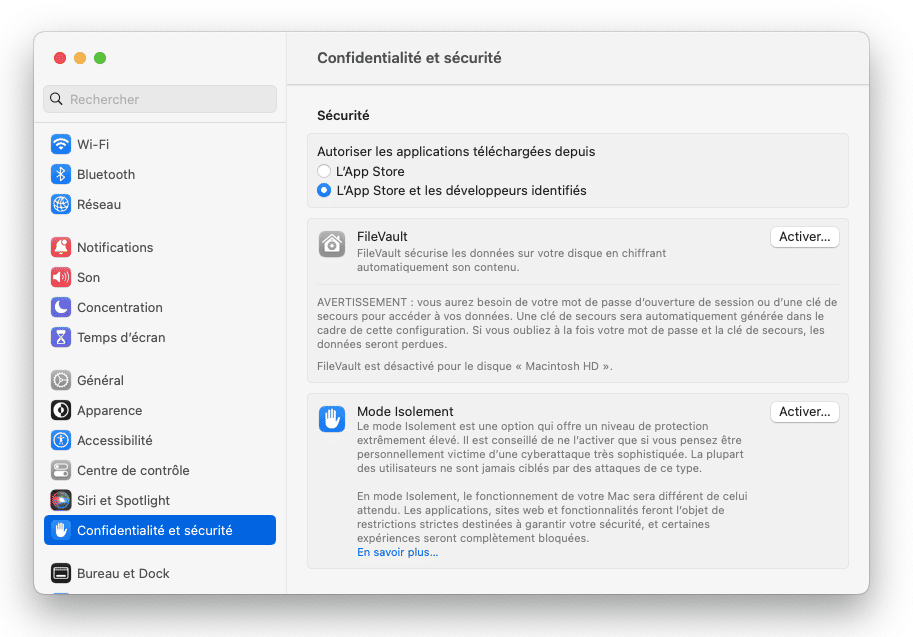The image size is (913, 637).
Task: Click paragraph starting En mode Isolement
Action: (x=552, y=517)
